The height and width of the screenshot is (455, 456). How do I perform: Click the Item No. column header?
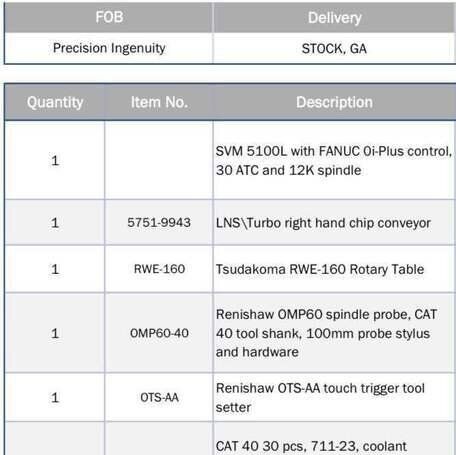(159, 102)
